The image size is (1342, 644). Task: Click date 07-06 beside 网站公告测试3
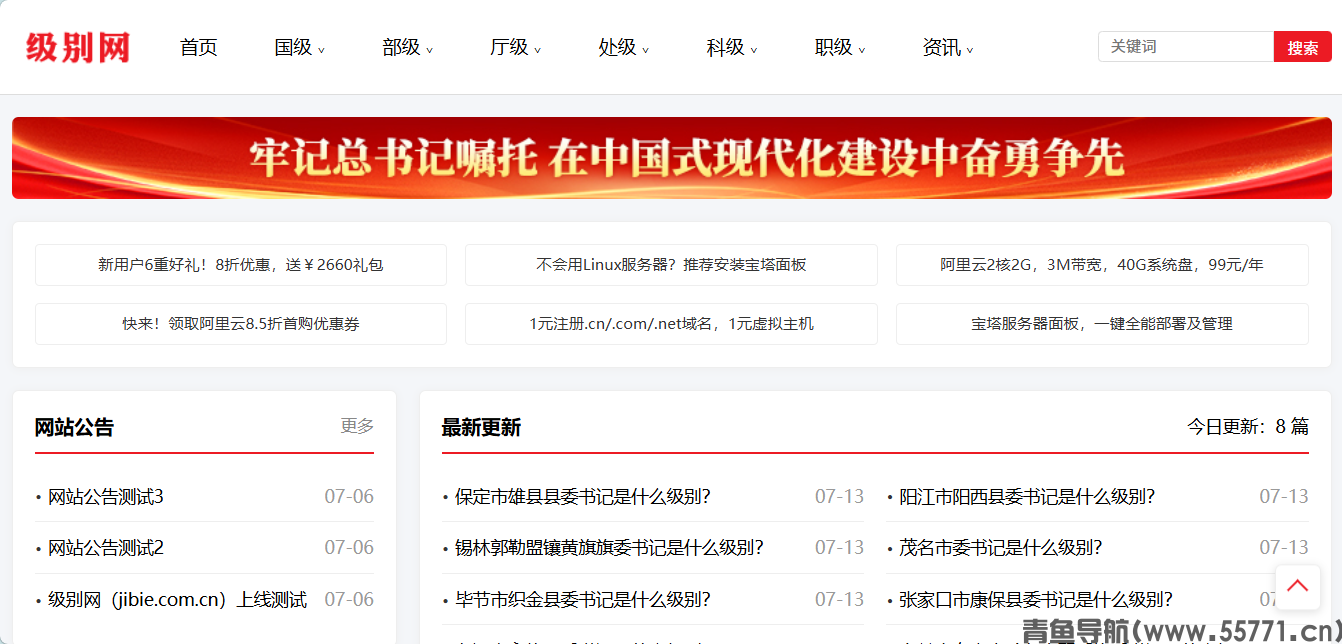click(x=349, y=497)
